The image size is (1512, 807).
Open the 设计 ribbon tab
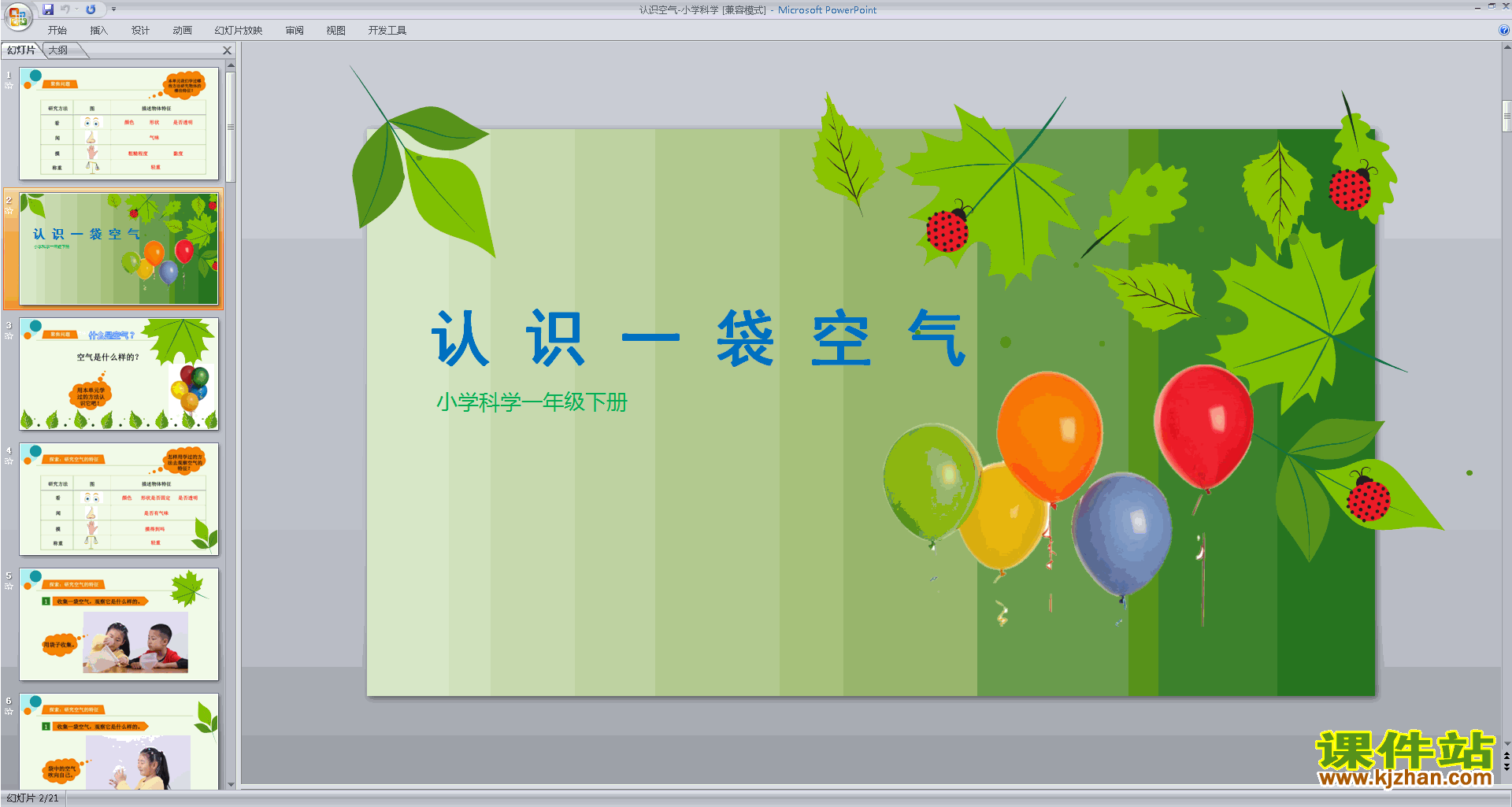141,31
